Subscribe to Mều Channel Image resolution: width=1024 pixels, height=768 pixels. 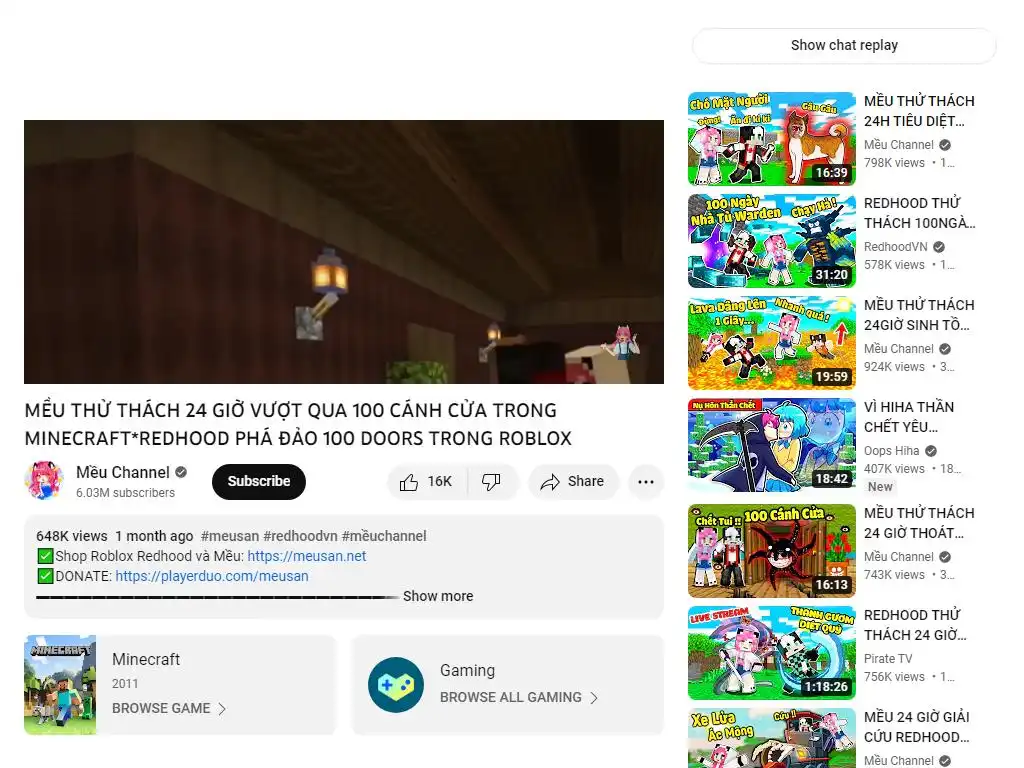(x=259, y=481)
